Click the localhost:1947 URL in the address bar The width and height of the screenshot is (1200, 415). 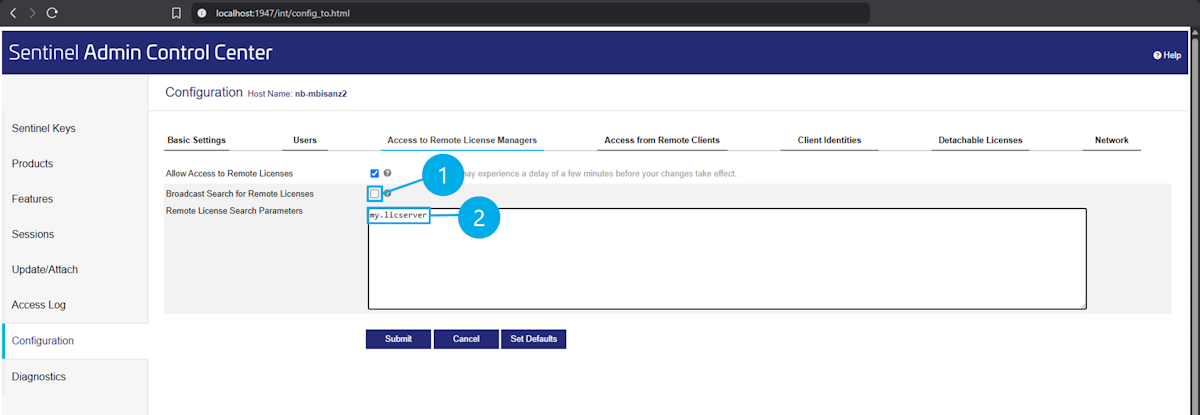[282, 13]
